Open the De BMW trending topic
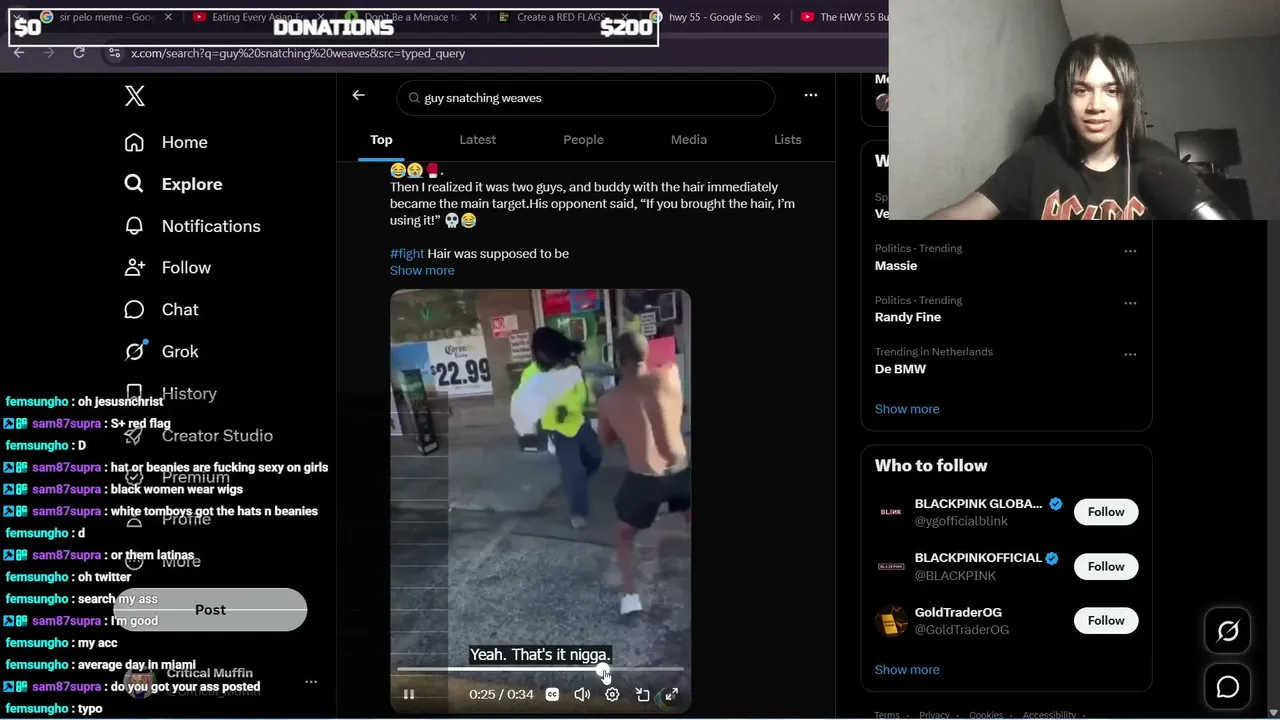 point(900,369)
